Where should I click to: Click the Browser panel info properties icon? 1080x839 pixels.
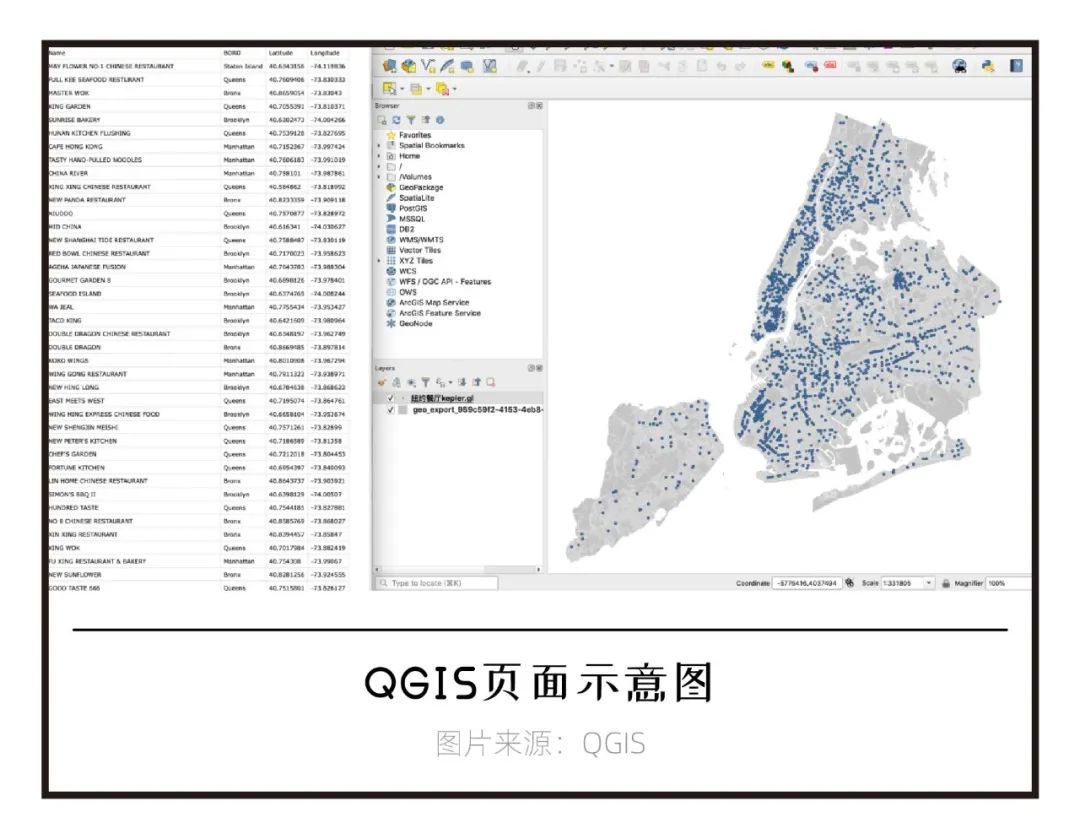(x=440, y=120)
